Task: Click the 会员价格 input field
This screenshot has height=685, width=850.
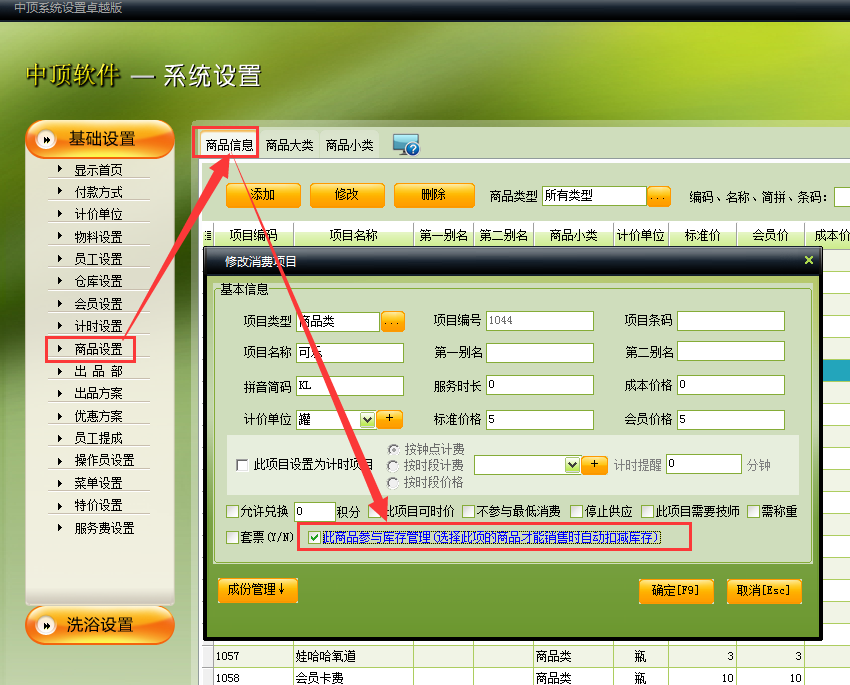Action: tap(731, 419)
